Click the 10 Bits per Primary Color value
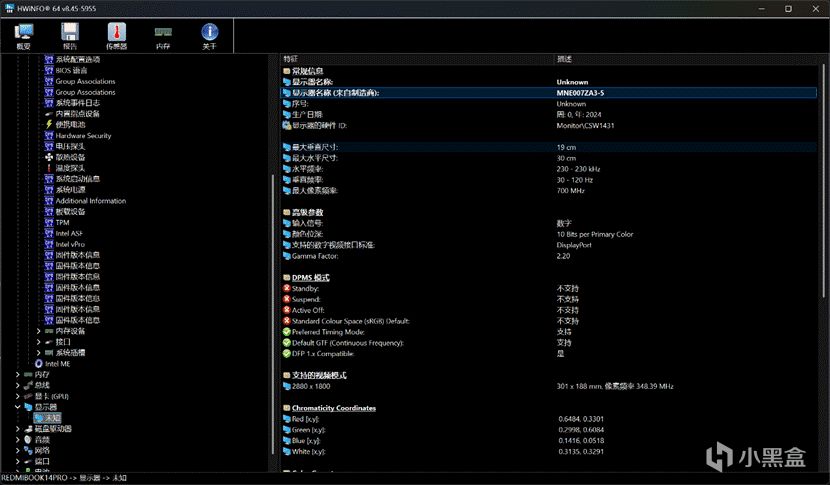This screenshot has width=830, height=485. click(x=595, y=234)
